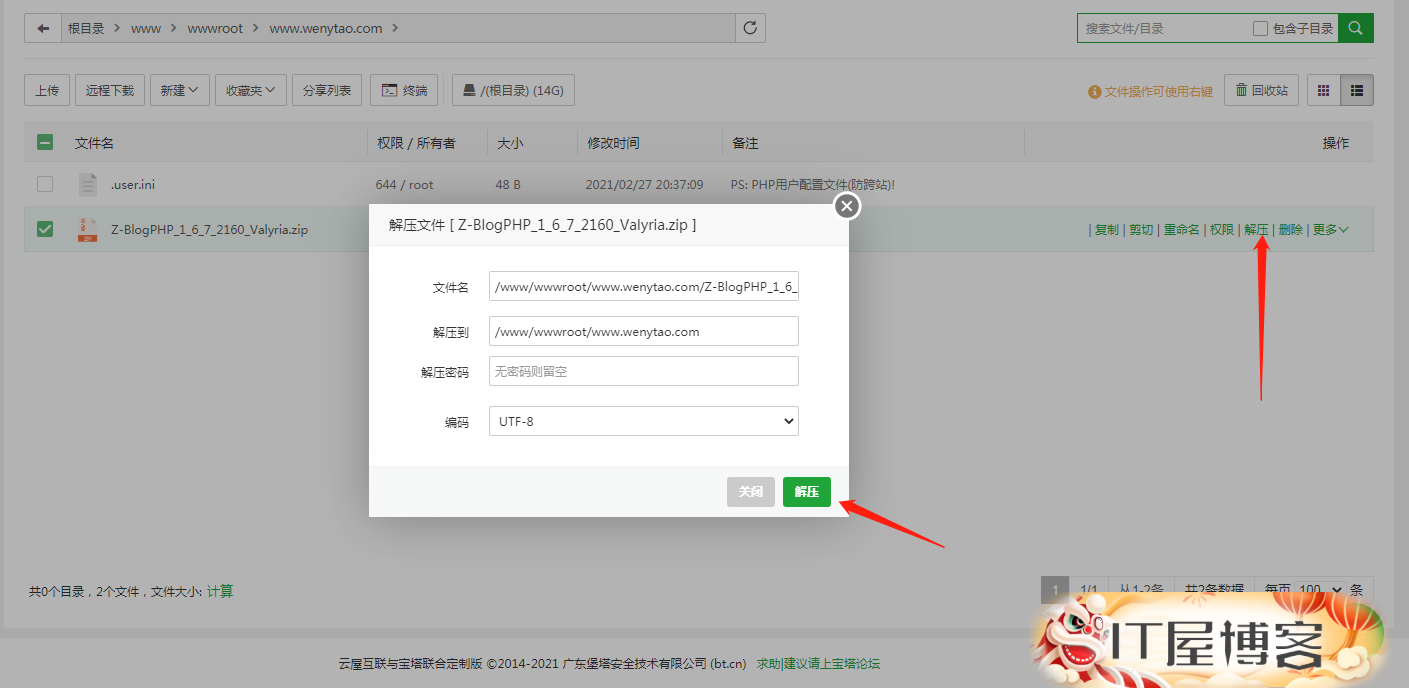Click the Modified Time (修改时间) column header
Screen dimensions: 1409x688
coord(613,143)
